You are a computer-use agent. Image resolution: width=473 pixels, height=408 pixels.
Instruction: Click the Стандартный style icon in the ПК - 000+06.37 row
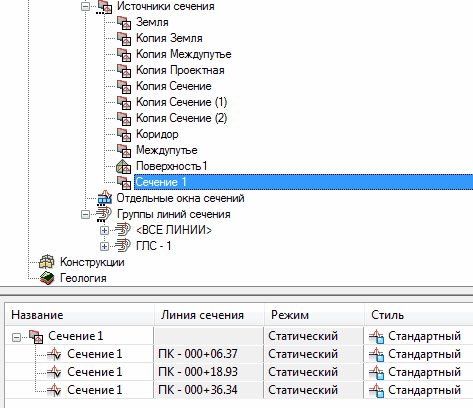pos(376,354)
